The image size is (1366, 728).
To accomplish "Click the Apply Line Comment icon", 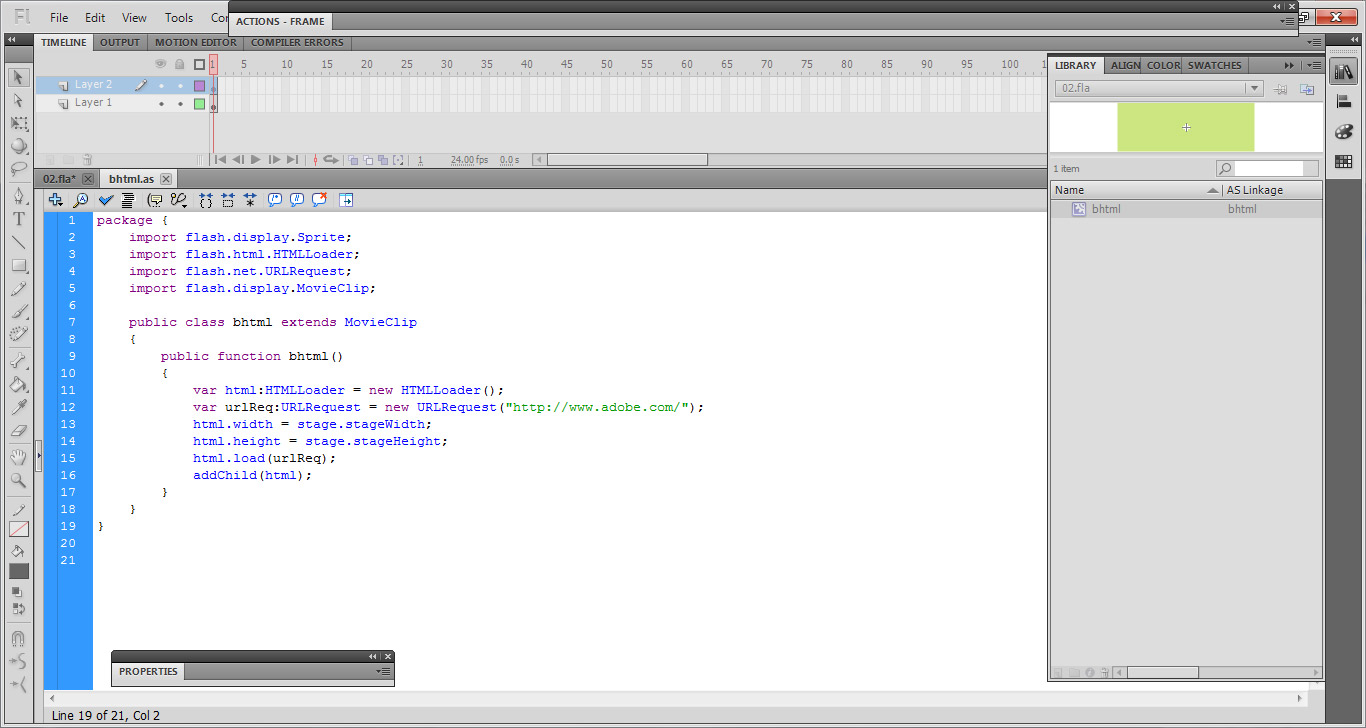I will [297, 200].
